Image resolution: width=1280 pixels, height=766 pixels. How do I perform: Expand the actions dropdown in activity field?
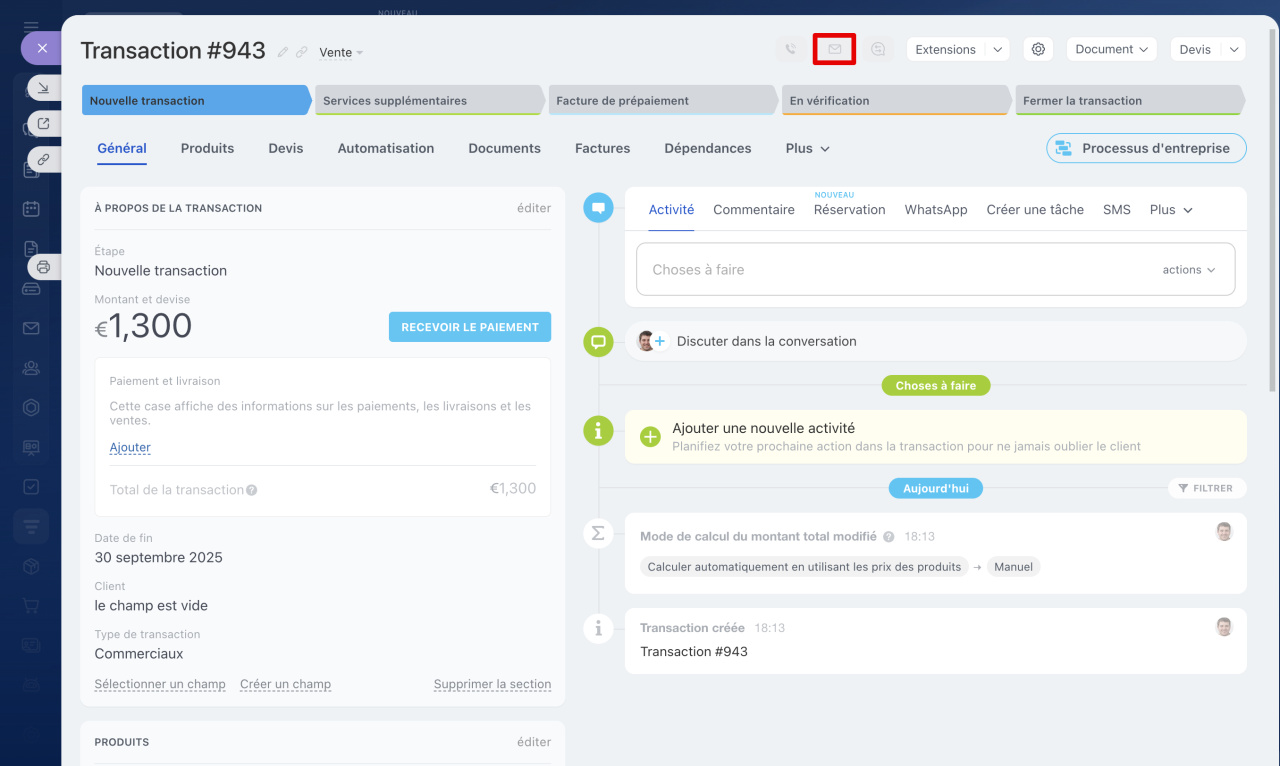pos(1188,270)
